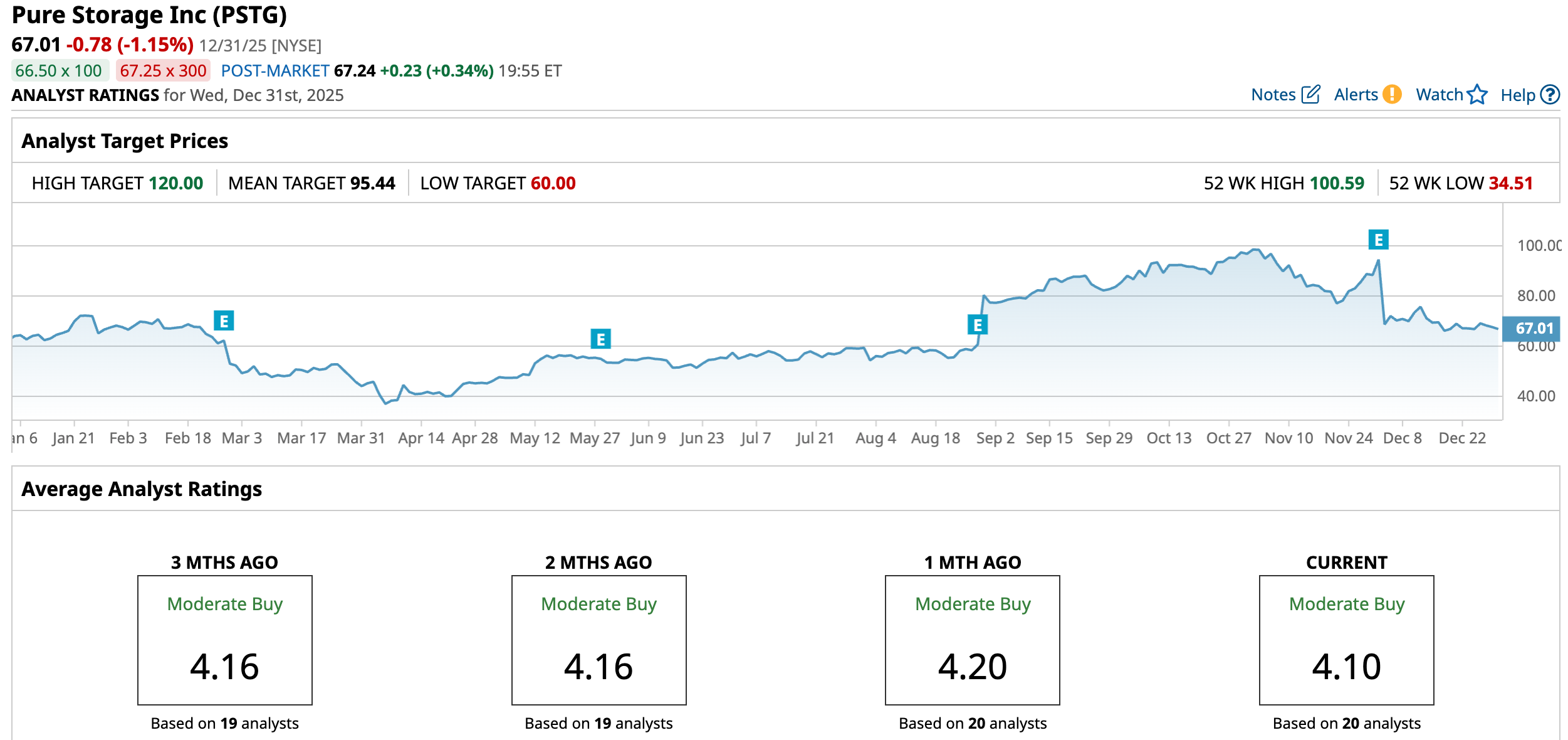Click the 67.25 x 300 ask badge
The width and height of the screenshot is (1568, 740).
click(x=163, y=71)
